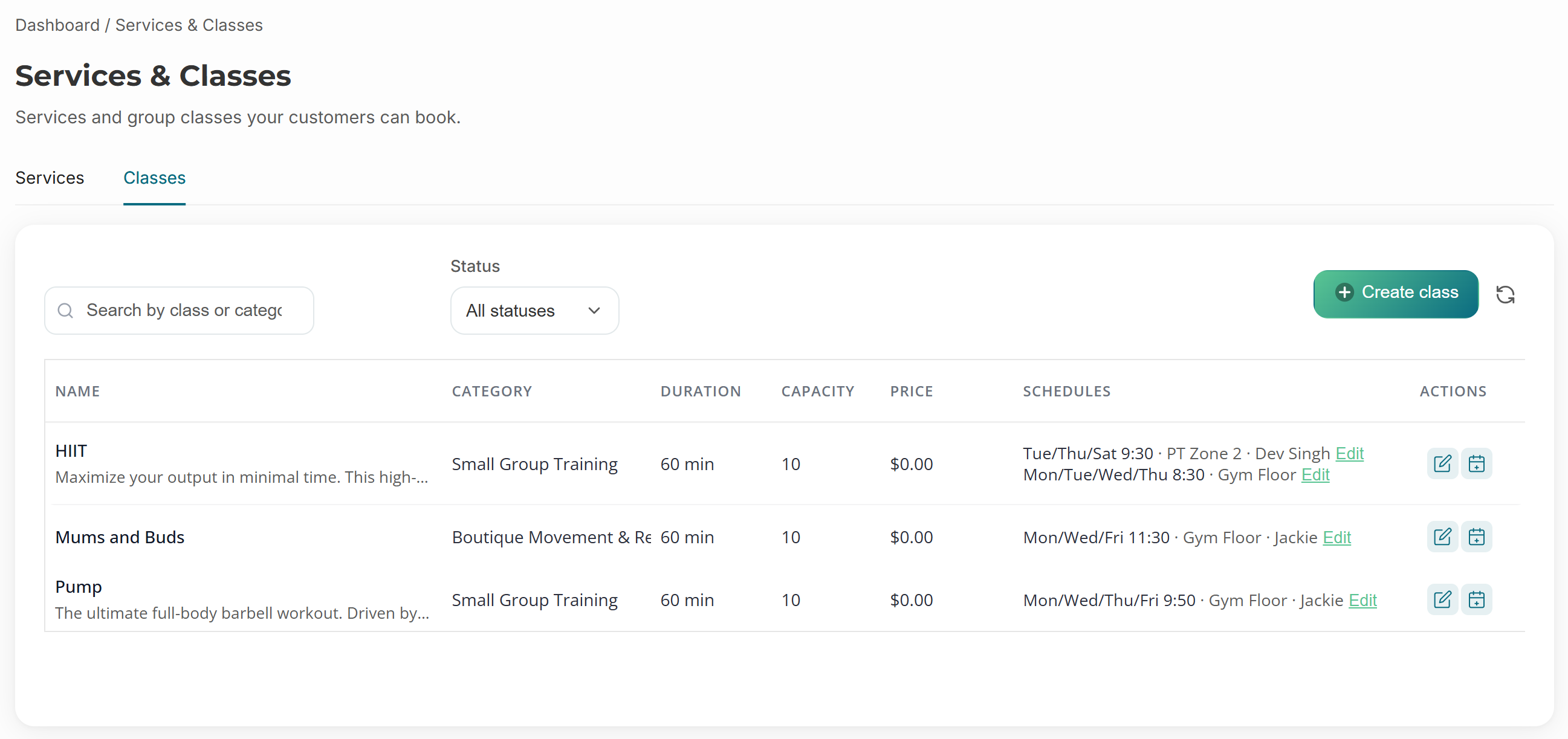The height and width of the screenshot is (739, 1568).
Task: Click Pump's Small Group Training category cell
Action: pyautogui.click(x=534, y=600)
